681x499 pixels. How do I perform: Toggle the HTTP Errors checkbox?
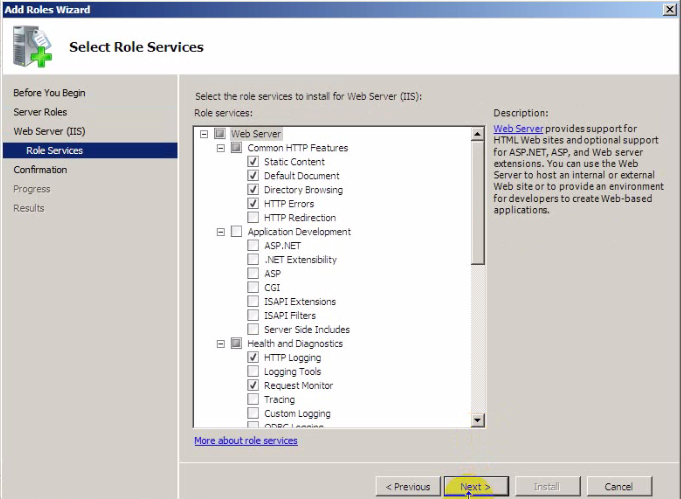pos(253,203)
